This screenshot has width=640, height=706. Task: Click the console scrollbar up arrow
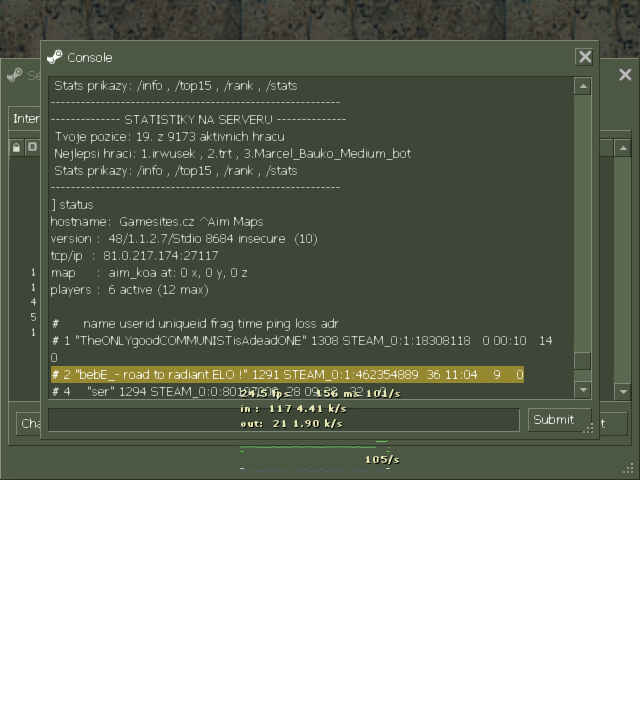582,87
